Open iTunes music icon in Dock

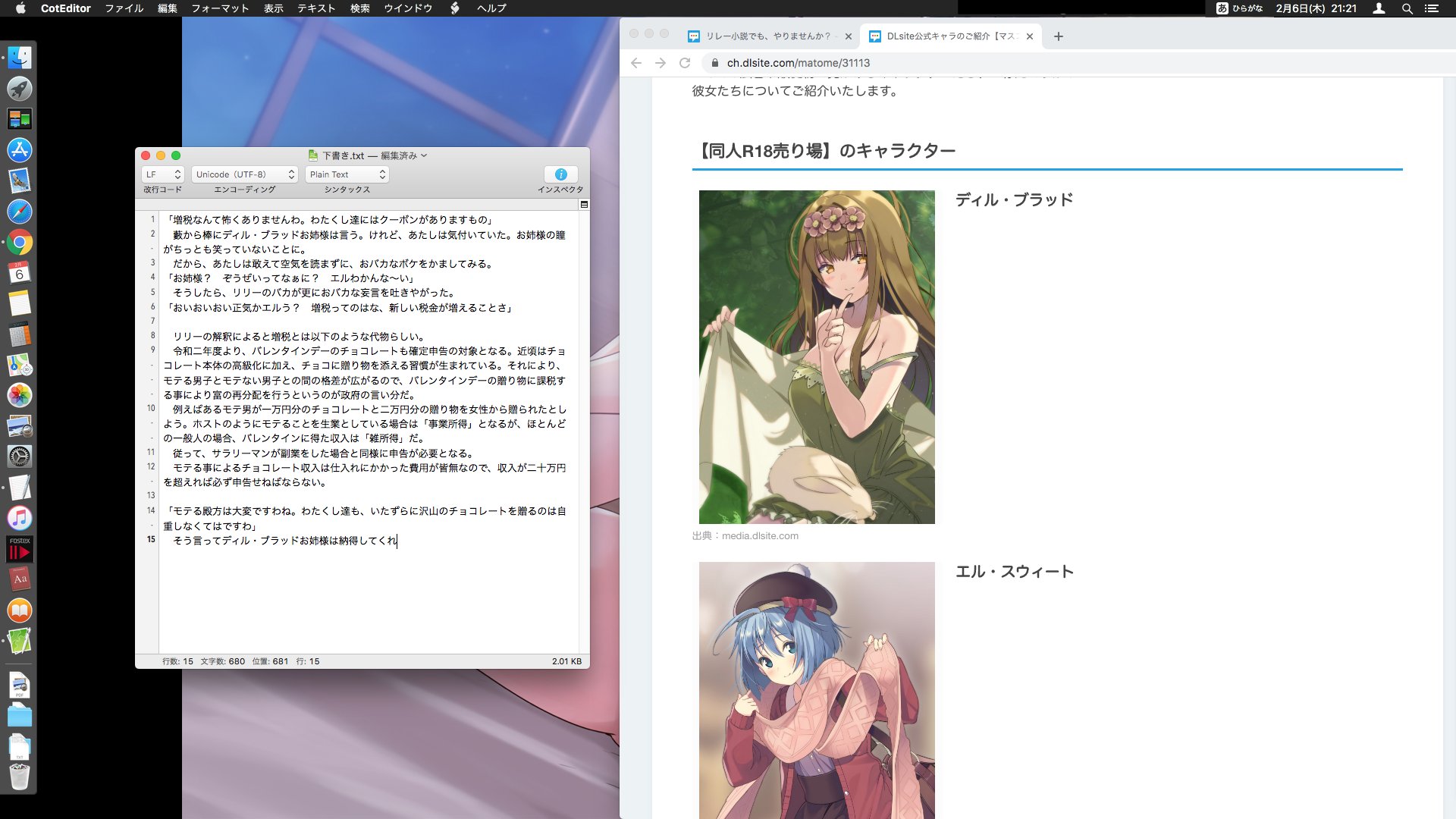coord(20,518)
